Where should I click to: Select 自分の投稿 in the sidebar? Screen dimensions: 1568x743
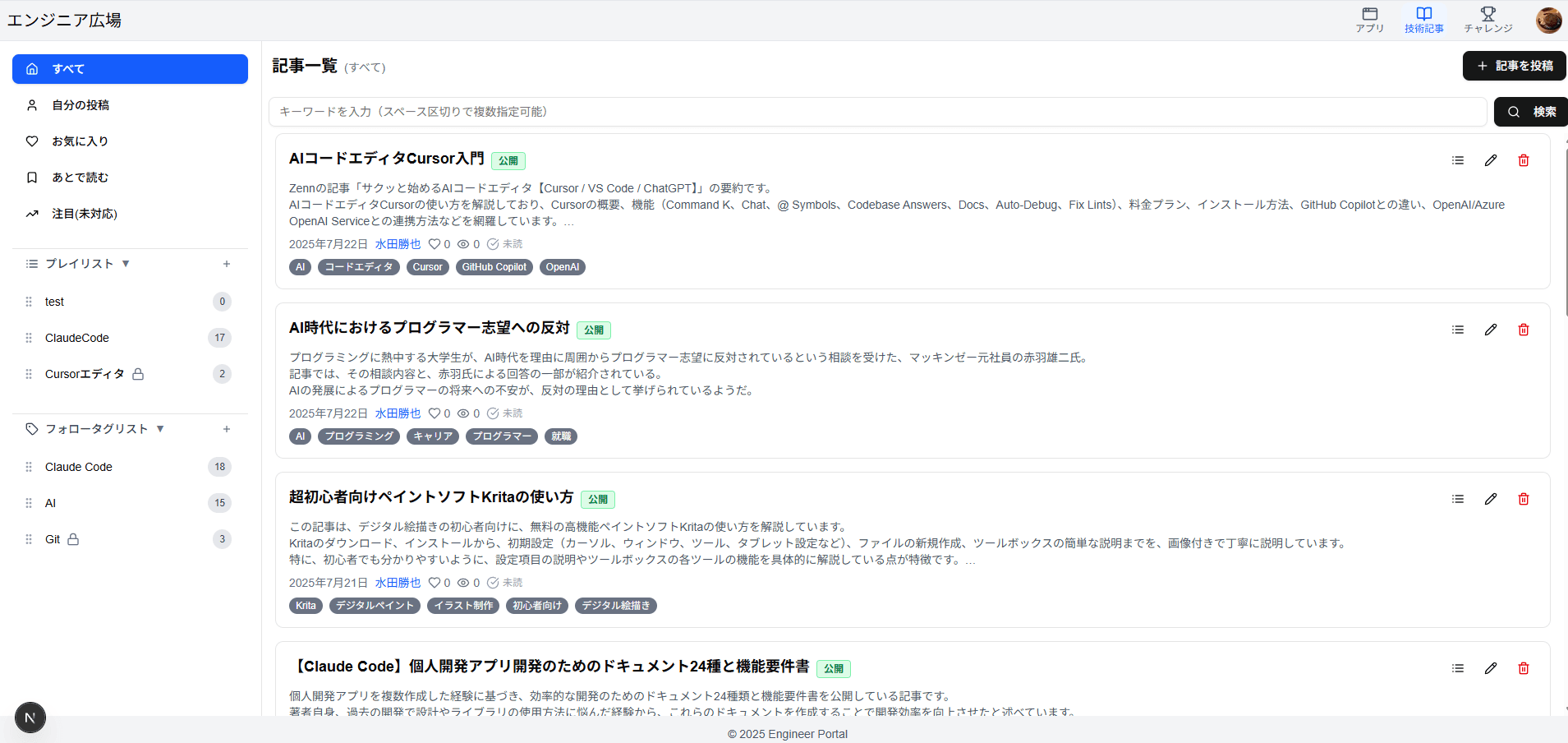click(x=130, y=105)
